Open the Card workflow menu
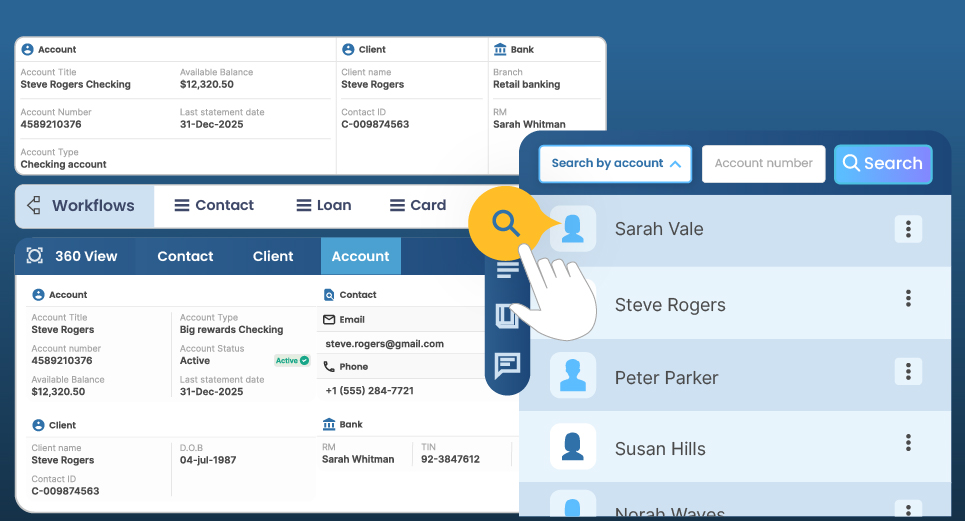This screenshot has height=521, width=965. pos(418,205)
